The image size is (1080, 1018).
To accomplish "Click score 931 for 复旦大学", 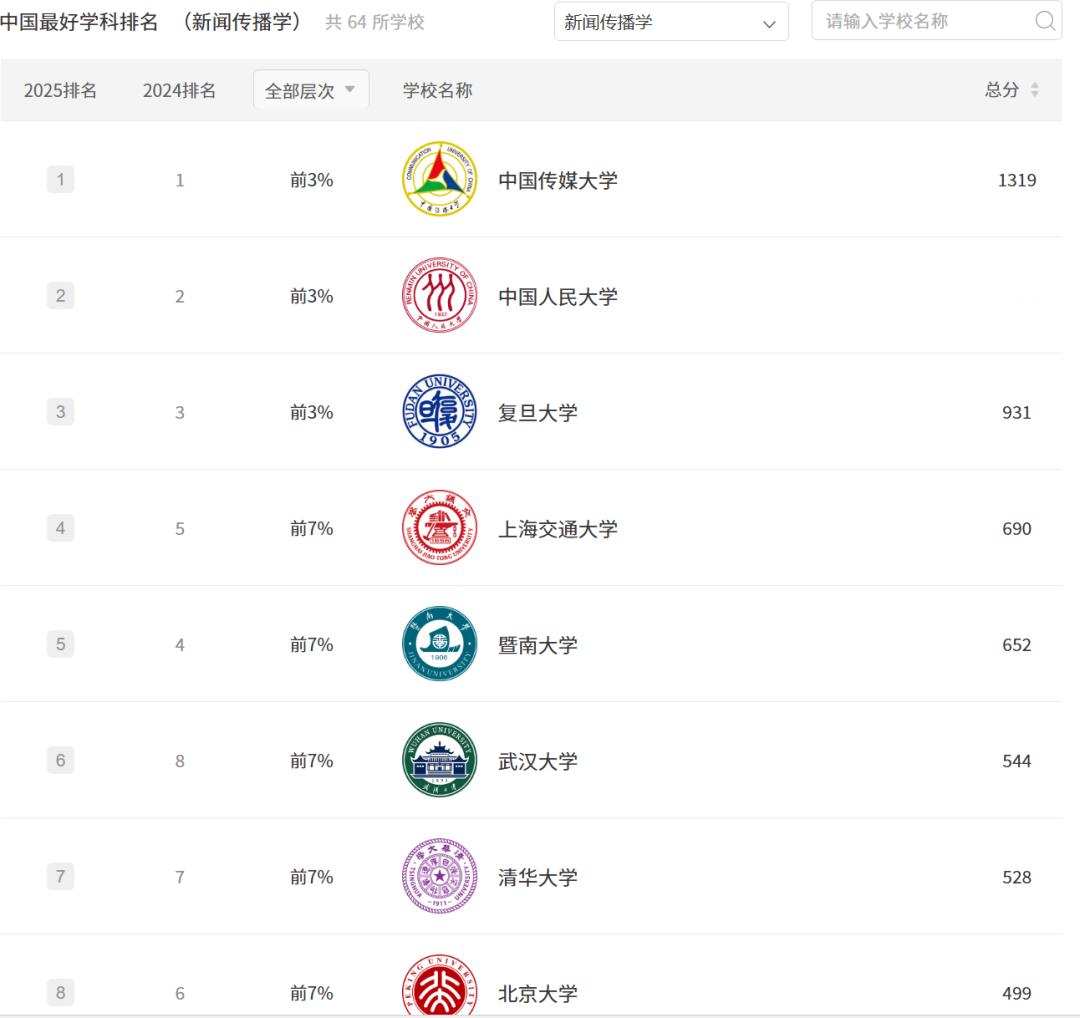I will (x=1017, y=413).
